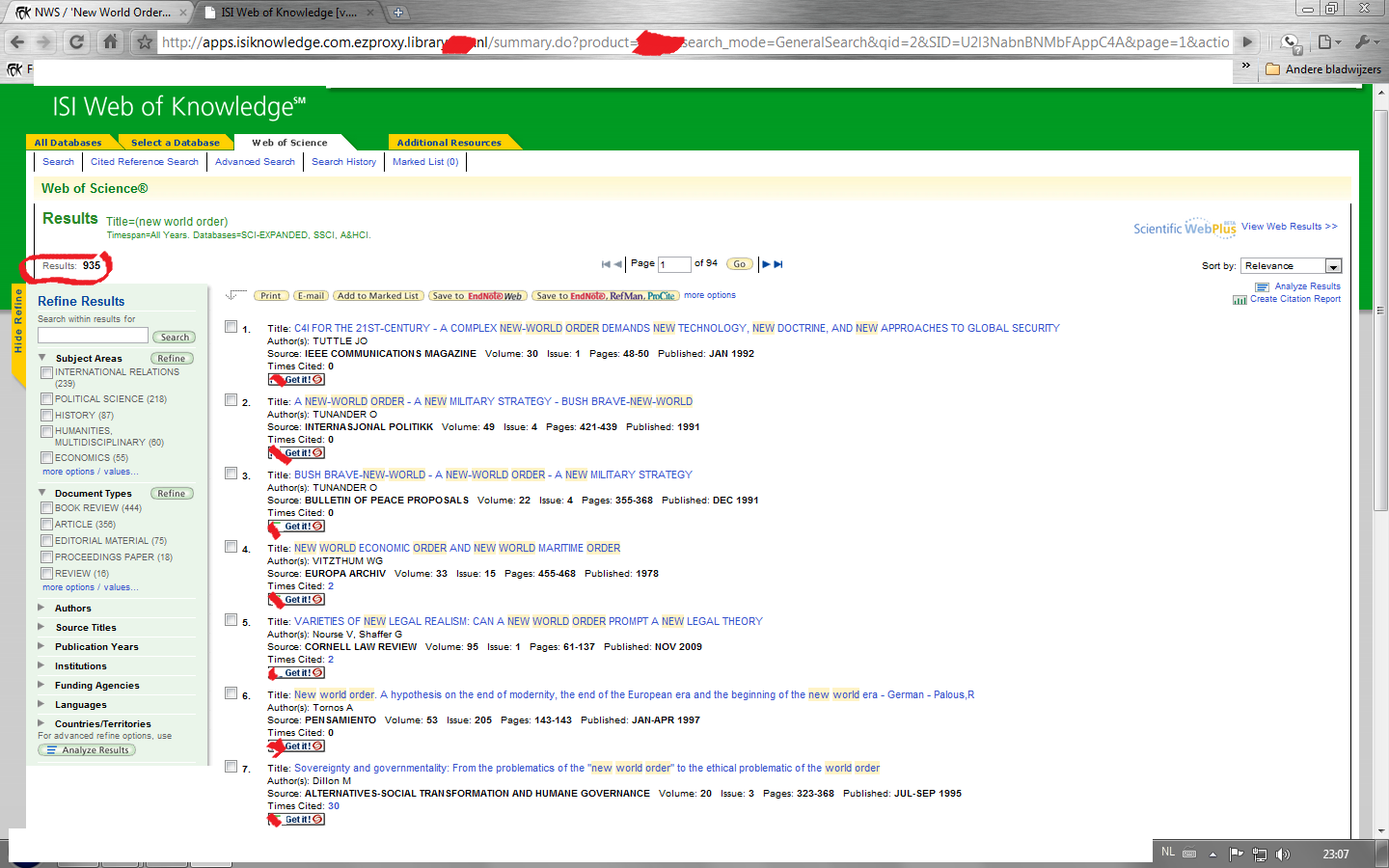Image resolution: width=1389 pixels, height=868 pixels.
Task: Go to the next results page arrow
Action: (x=766, y=264)
